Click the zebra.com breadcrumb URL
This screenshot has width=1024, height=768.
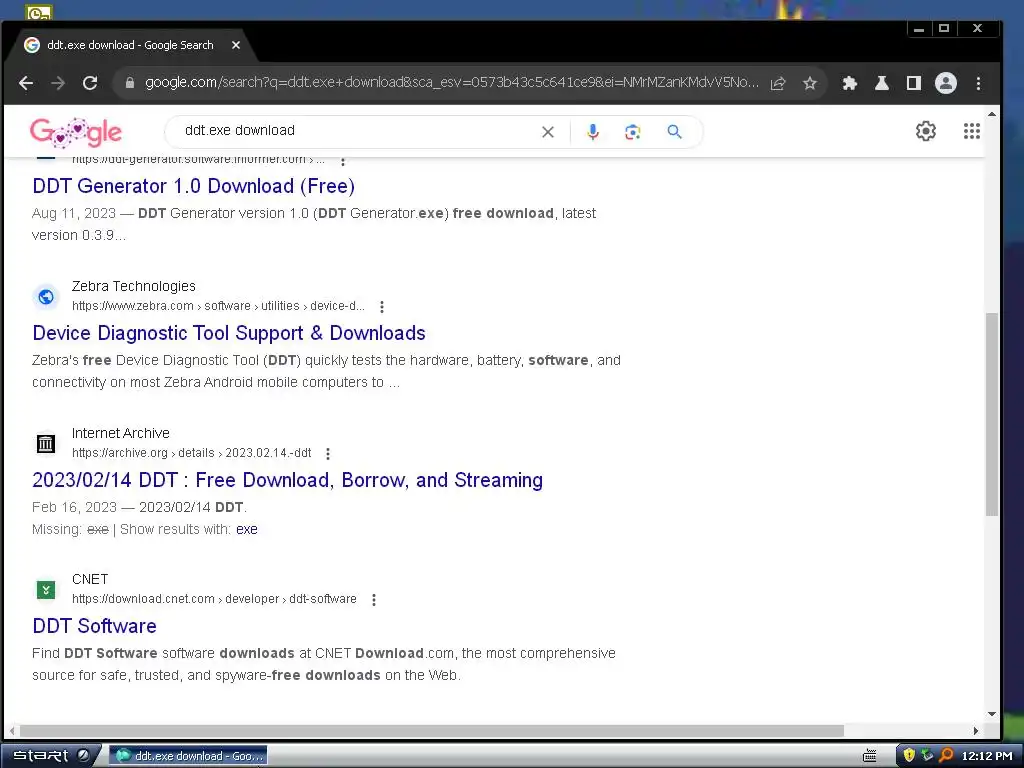[x=218, y=306]
